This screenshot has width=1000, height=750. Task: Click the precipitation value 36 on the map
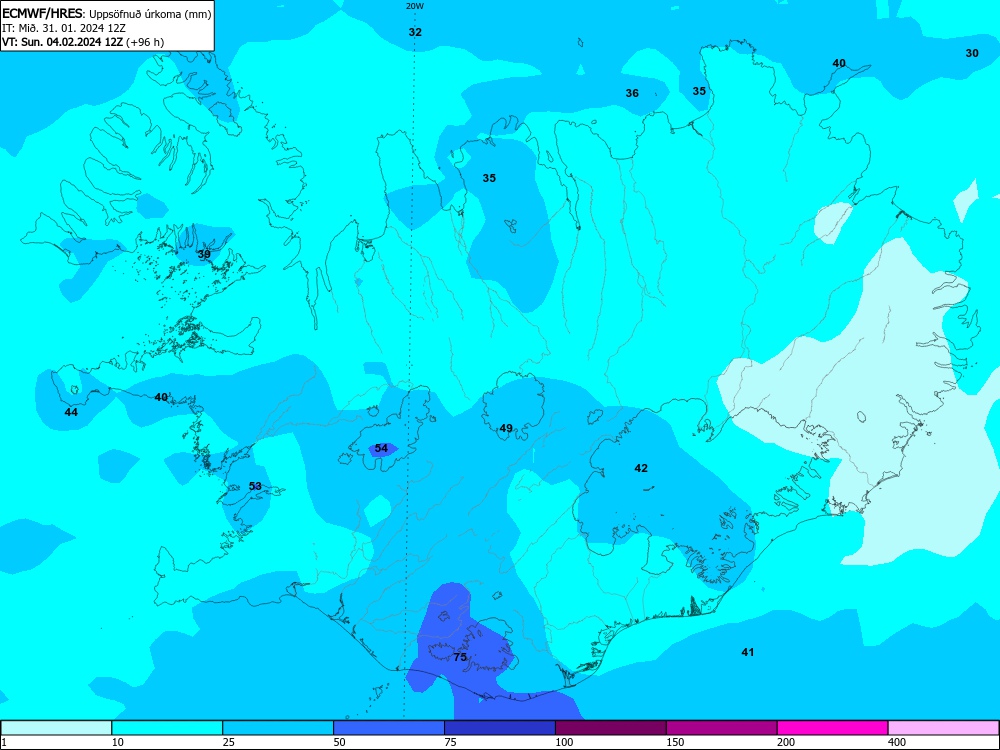(x=631, y=93)
